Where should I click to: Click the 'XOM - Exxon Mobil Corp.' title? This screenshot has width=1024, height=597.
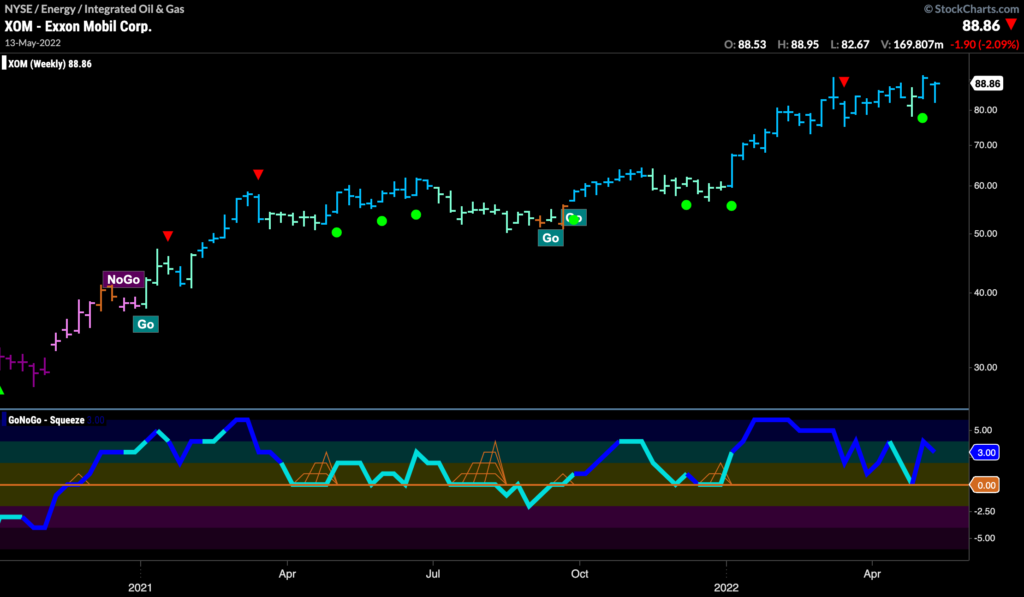[78, 27]
